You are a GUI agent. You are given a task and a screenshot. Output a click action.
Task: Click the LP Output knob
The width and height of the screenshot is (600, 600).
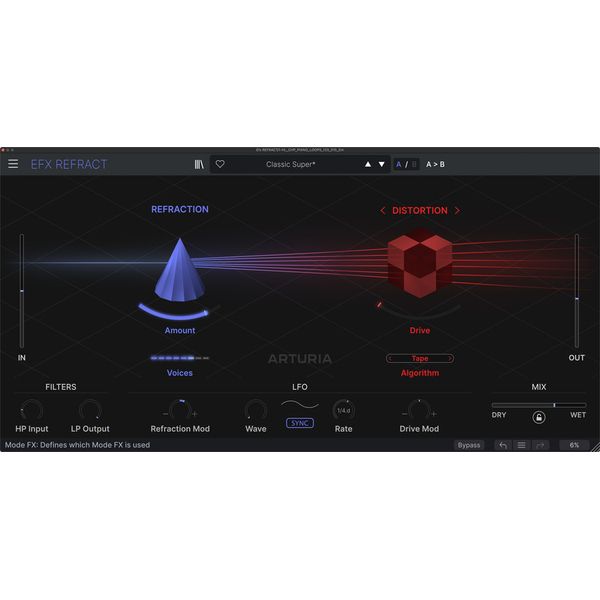(x=90, y=411)
